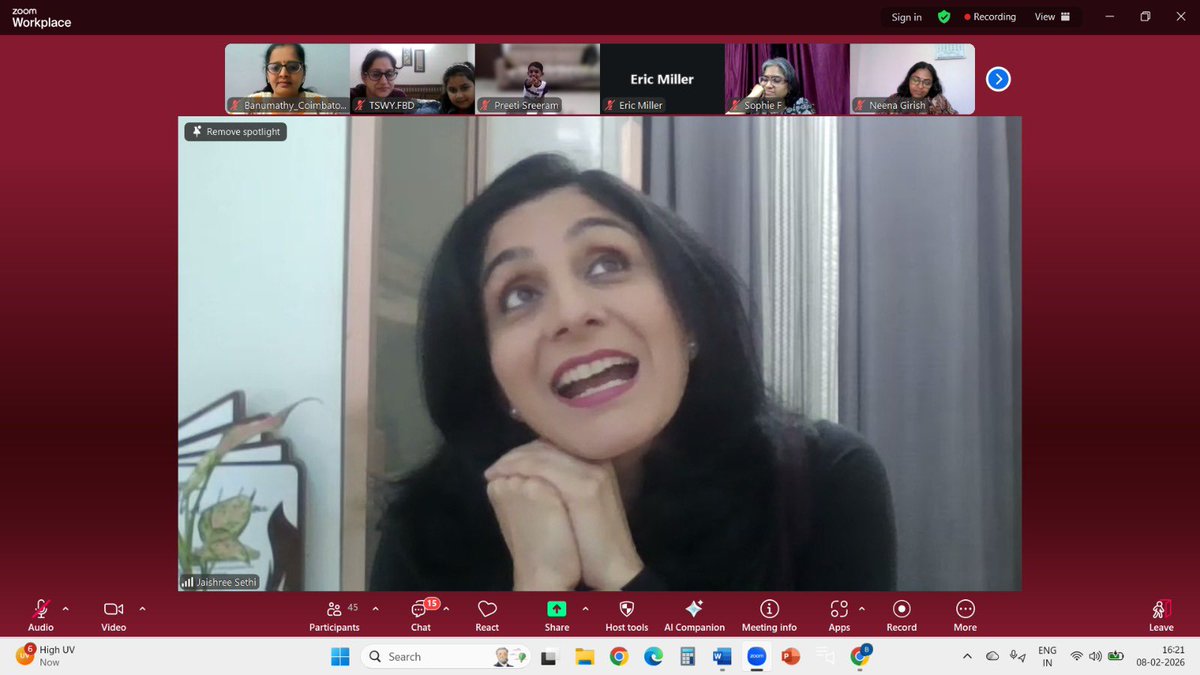Expand the audio options chevron

click(x=66, y=608)
